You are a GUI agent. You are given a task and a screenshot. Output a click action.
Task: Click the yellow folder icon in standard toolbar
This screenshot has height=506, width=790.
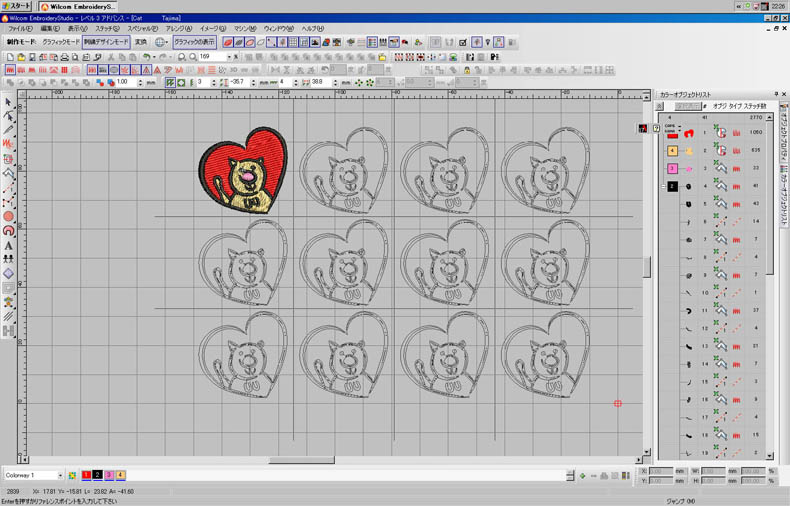(382, 57)
